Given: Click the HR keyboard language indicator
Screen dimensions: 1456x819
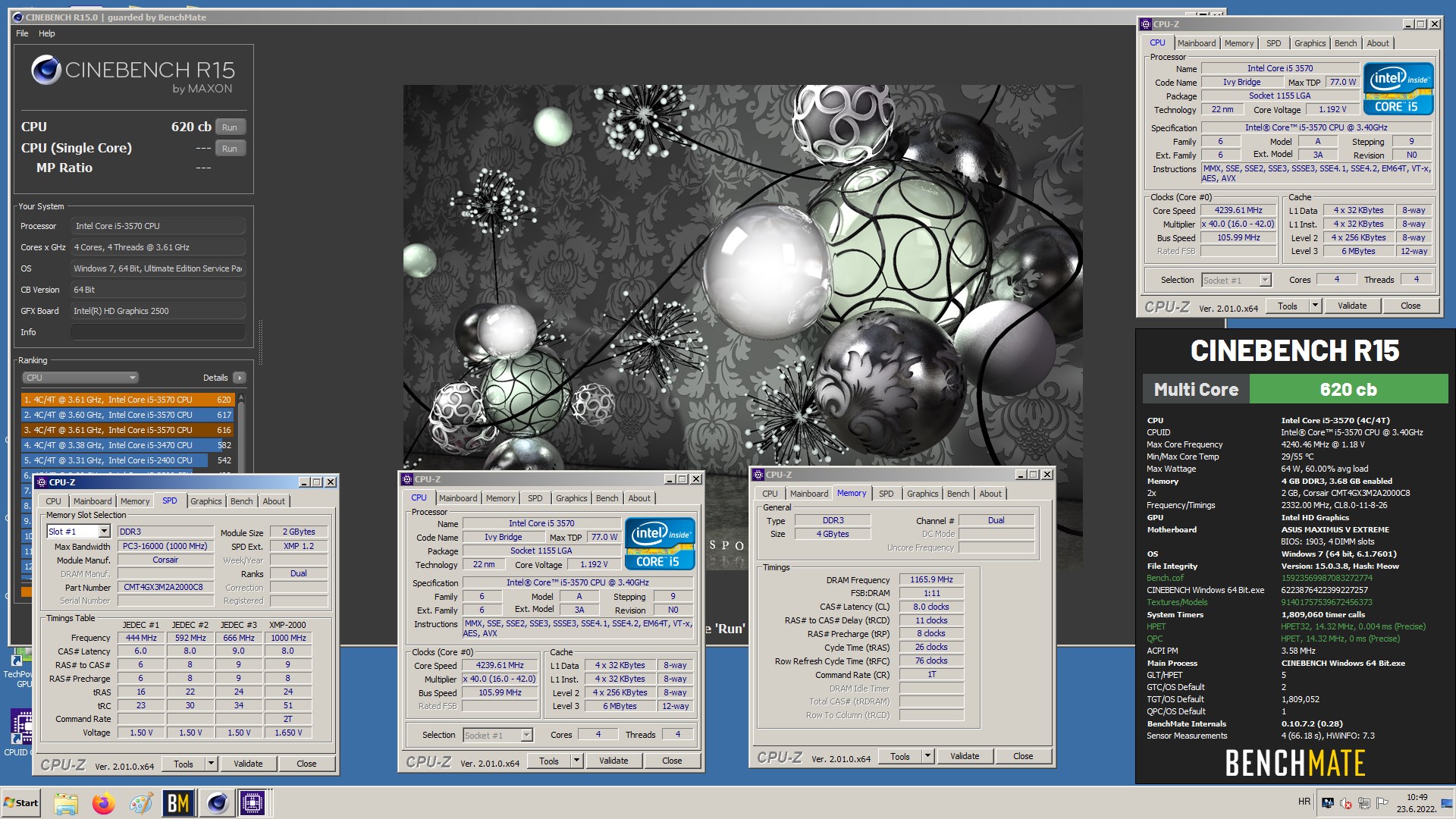Looking at the screenshot, I should (1304, 802).
